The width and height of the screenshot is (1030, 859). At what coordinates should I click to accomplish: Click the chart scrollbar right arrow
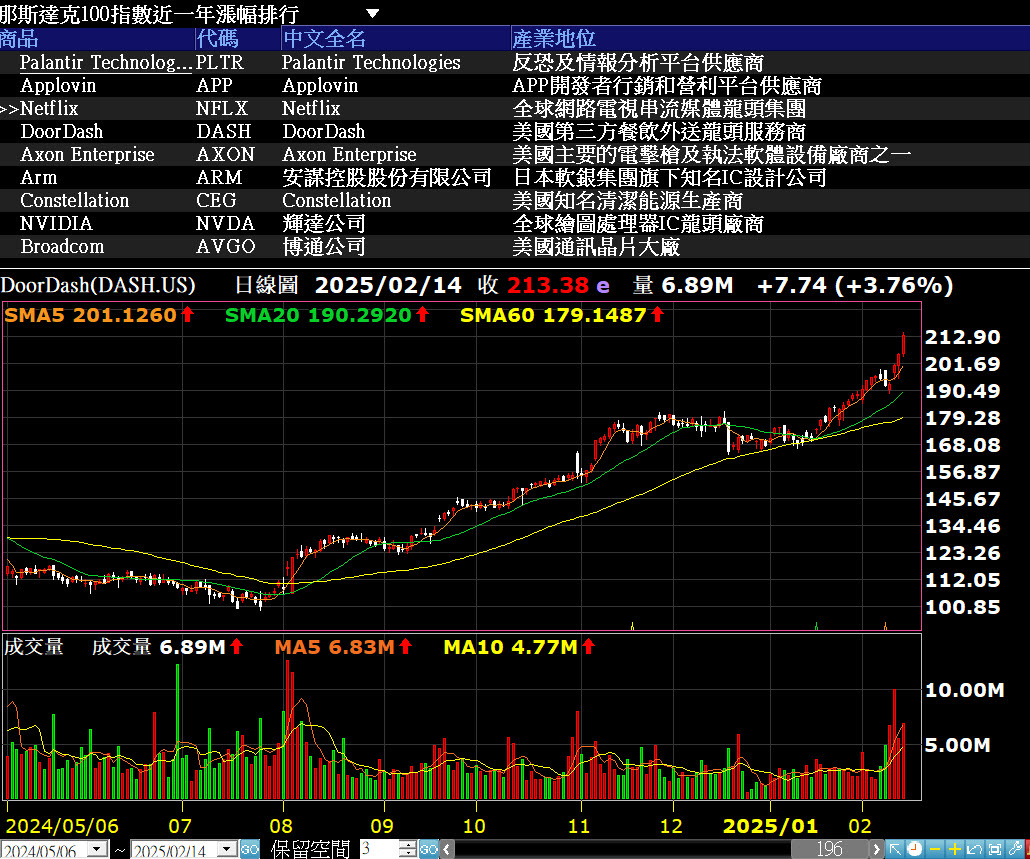[x=876, y=849]
